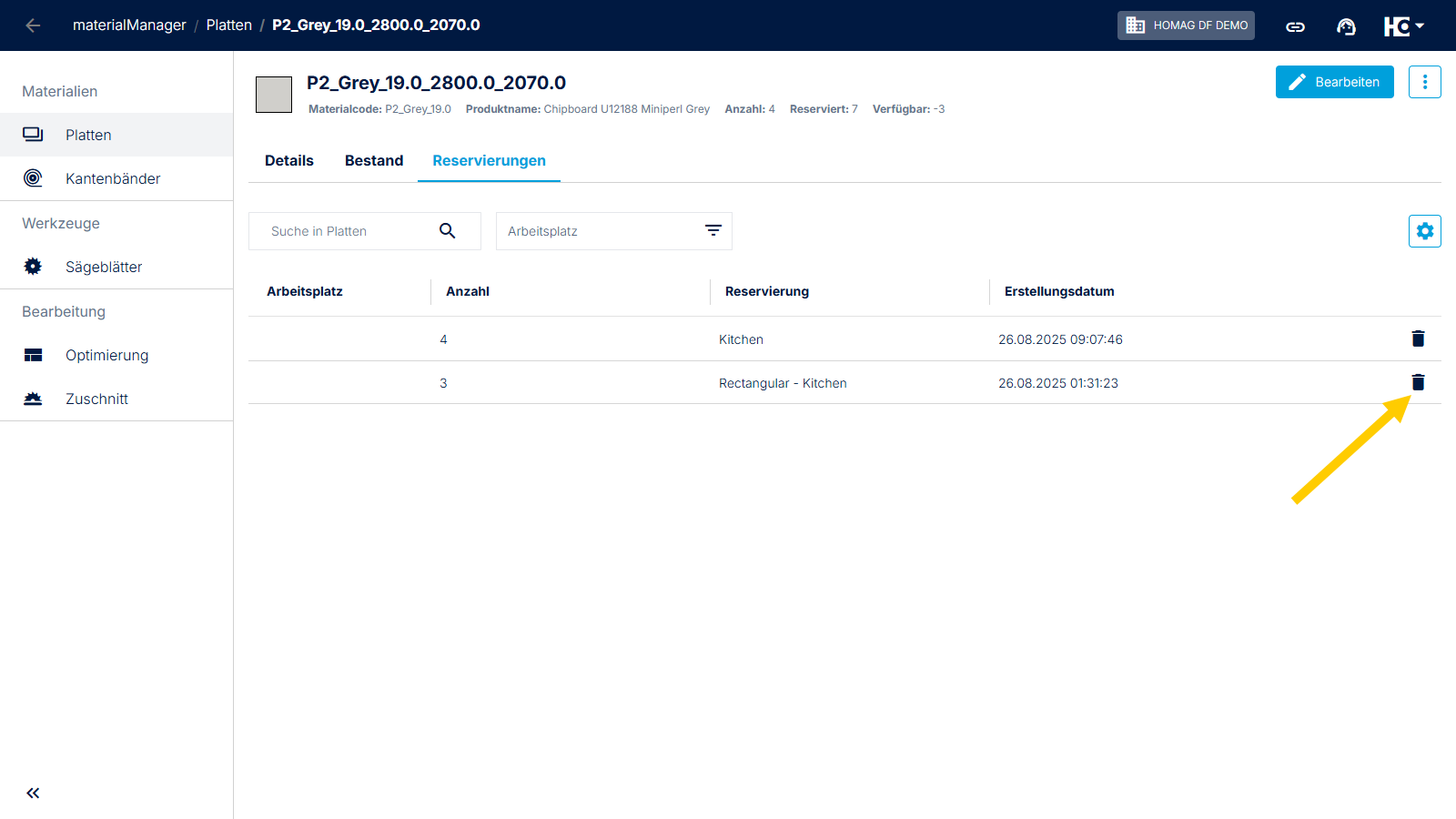Screen dimensions: 1456x819
Task: Click the Kantenbänder roll icon
Action: (x=33, y=178)
